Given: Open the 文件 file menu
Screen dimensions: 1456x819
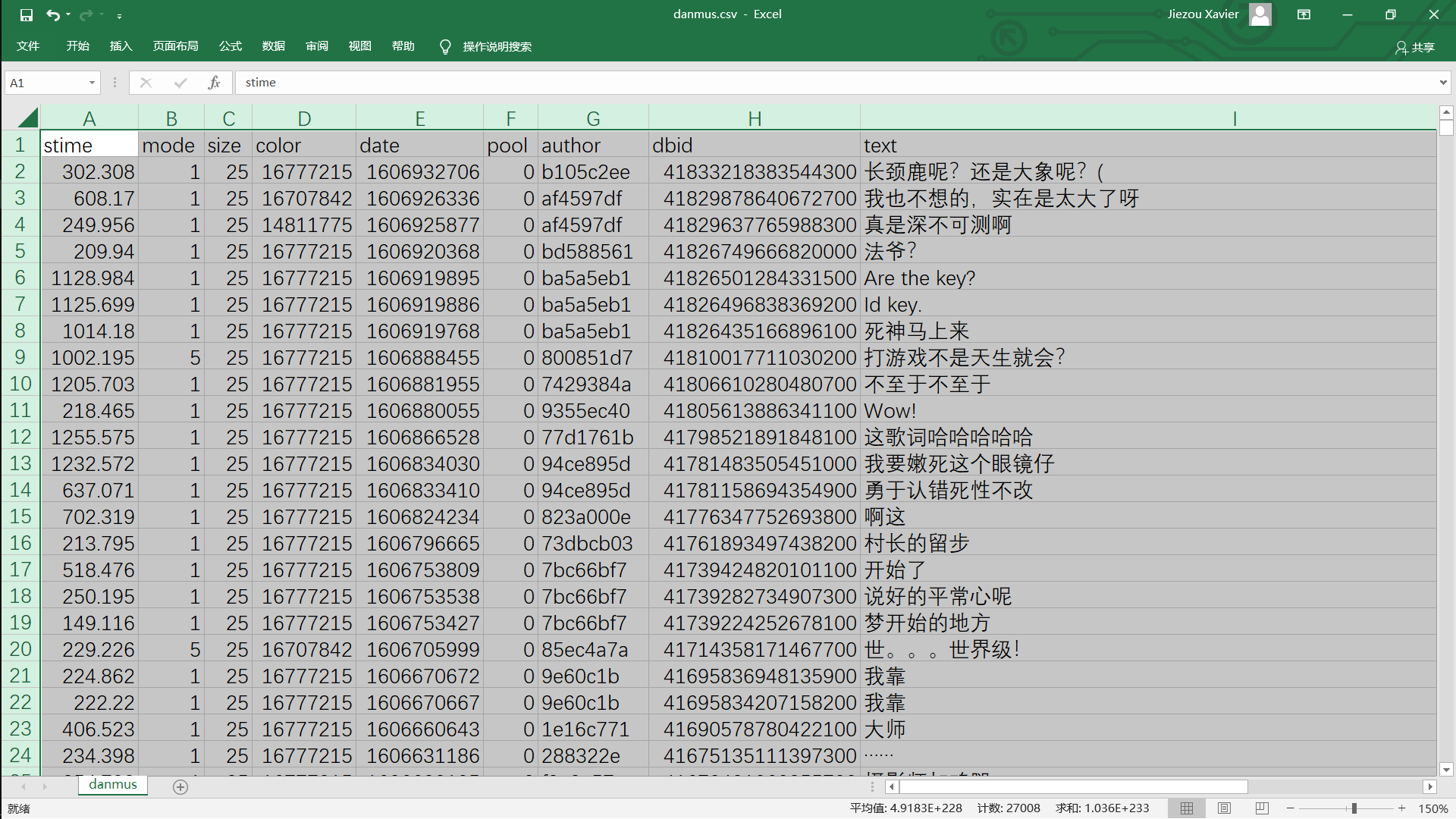Looking at the screenshot, I should pyautogui.click(x=28, y=46).
